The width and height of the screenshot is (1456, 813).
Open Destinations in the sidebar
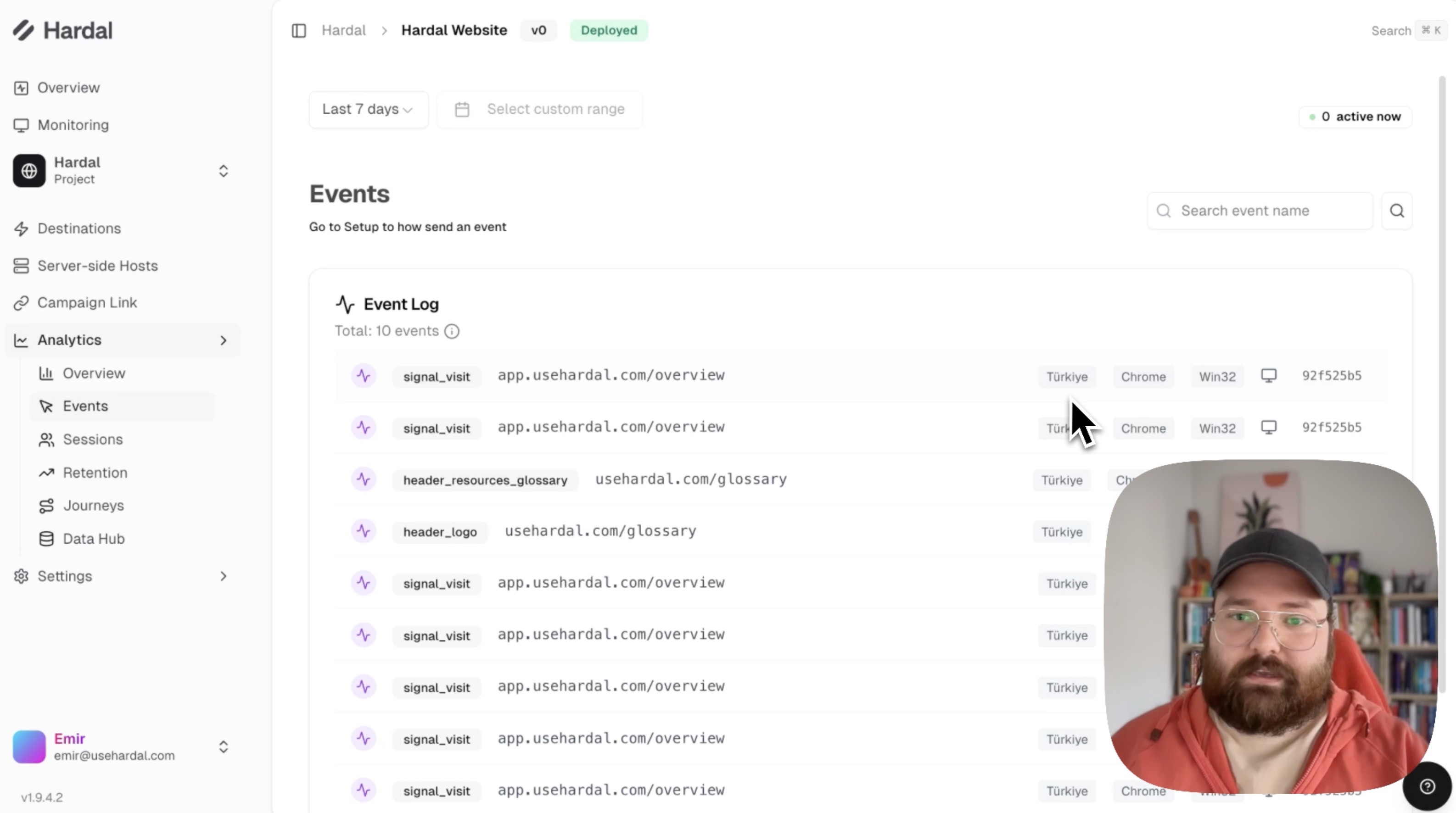[79, 228]
